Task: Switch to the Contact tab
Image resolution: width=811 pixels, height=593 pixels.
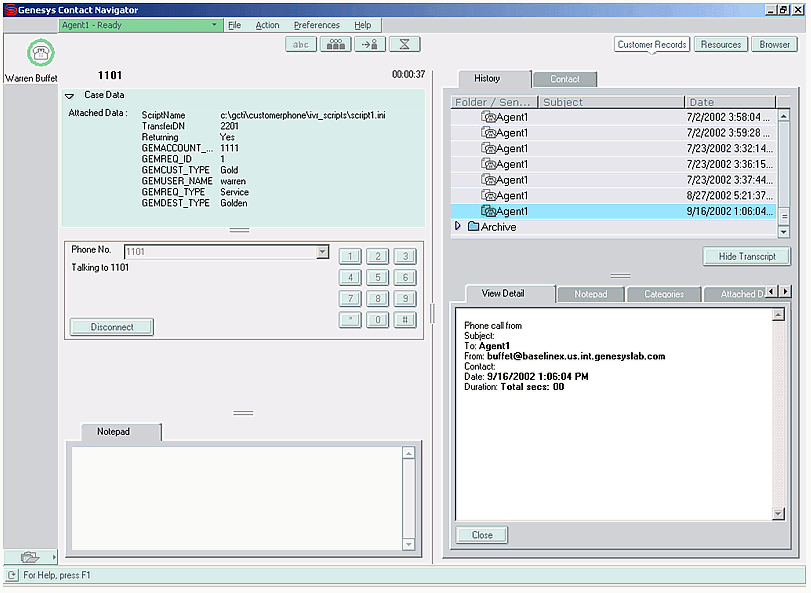Action: 565,79
